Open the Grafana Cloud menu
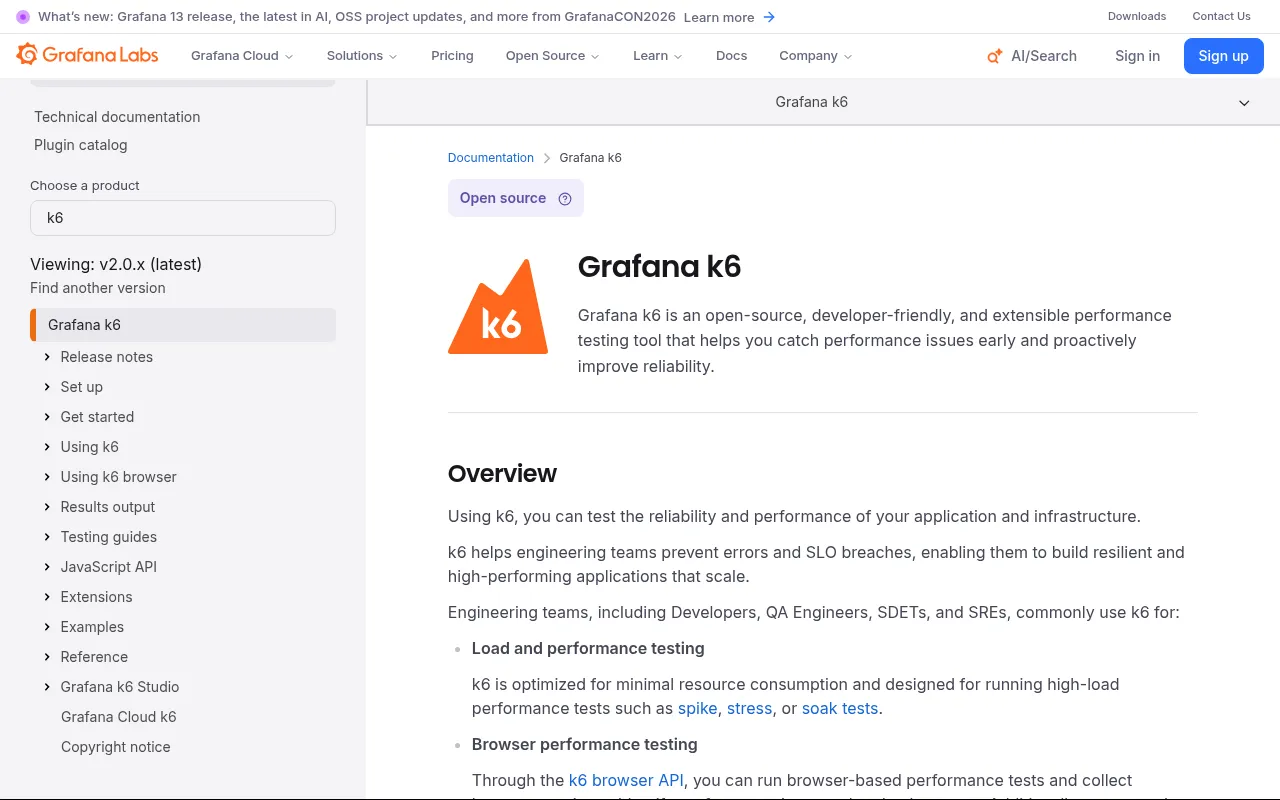The width and height of the screenshot is (1280, 800). 242,56
